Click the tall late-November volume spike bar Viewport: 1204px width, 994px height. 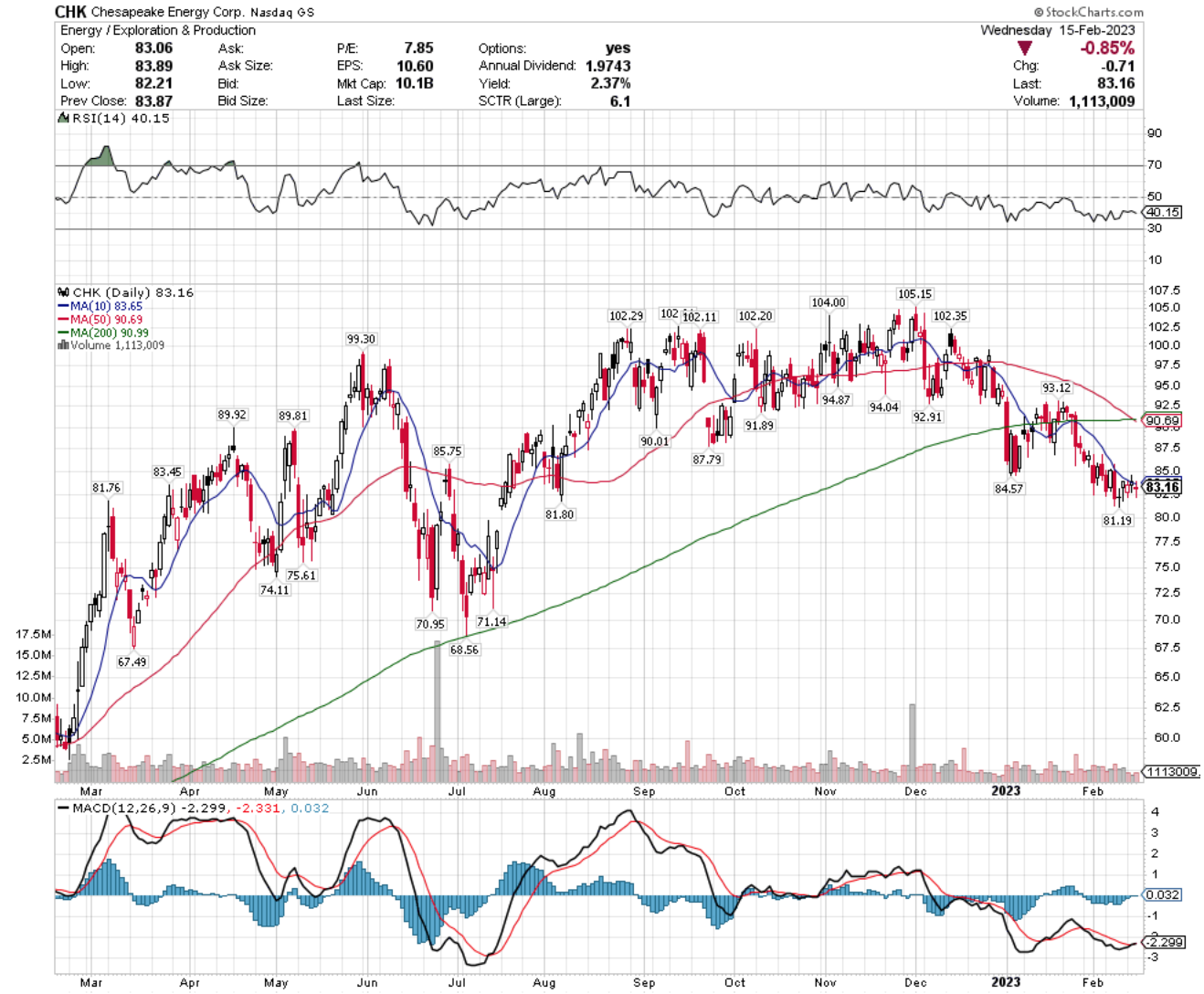912,743
